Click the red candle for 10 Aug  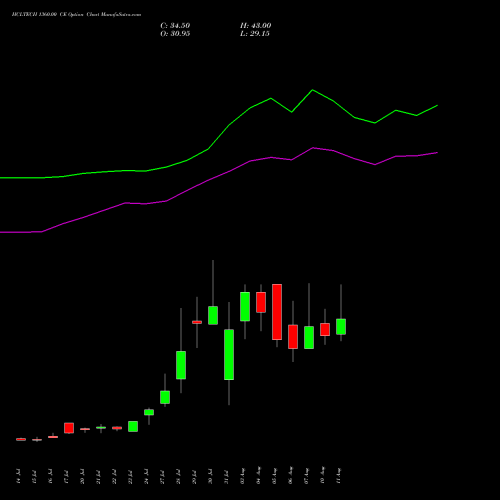click(325, 329)
